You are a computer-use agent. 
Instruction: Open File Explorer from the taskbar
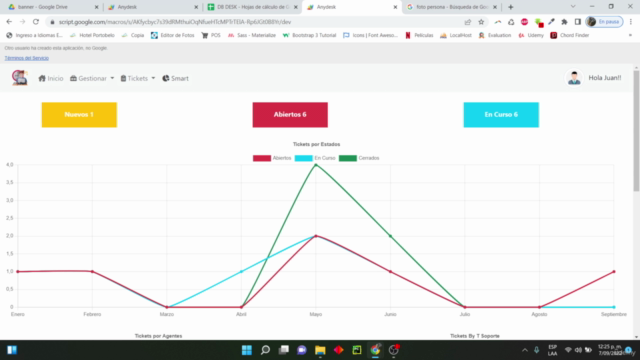(320, 350)
